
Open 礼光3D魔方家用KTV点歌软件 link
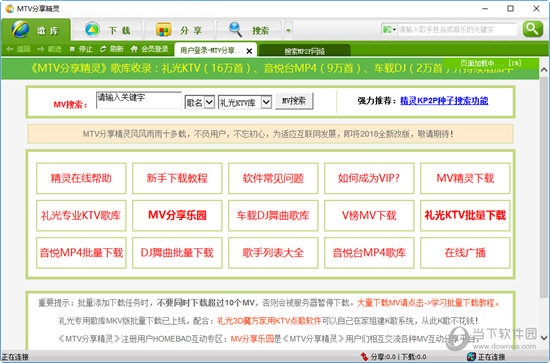(269, 321)
